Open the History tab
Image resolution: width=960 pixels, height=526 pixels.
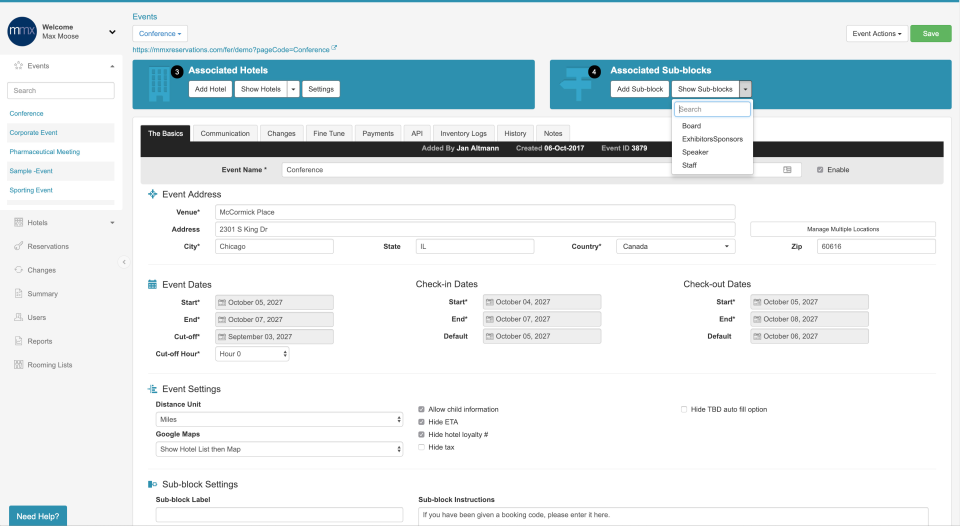coord(515,133)
